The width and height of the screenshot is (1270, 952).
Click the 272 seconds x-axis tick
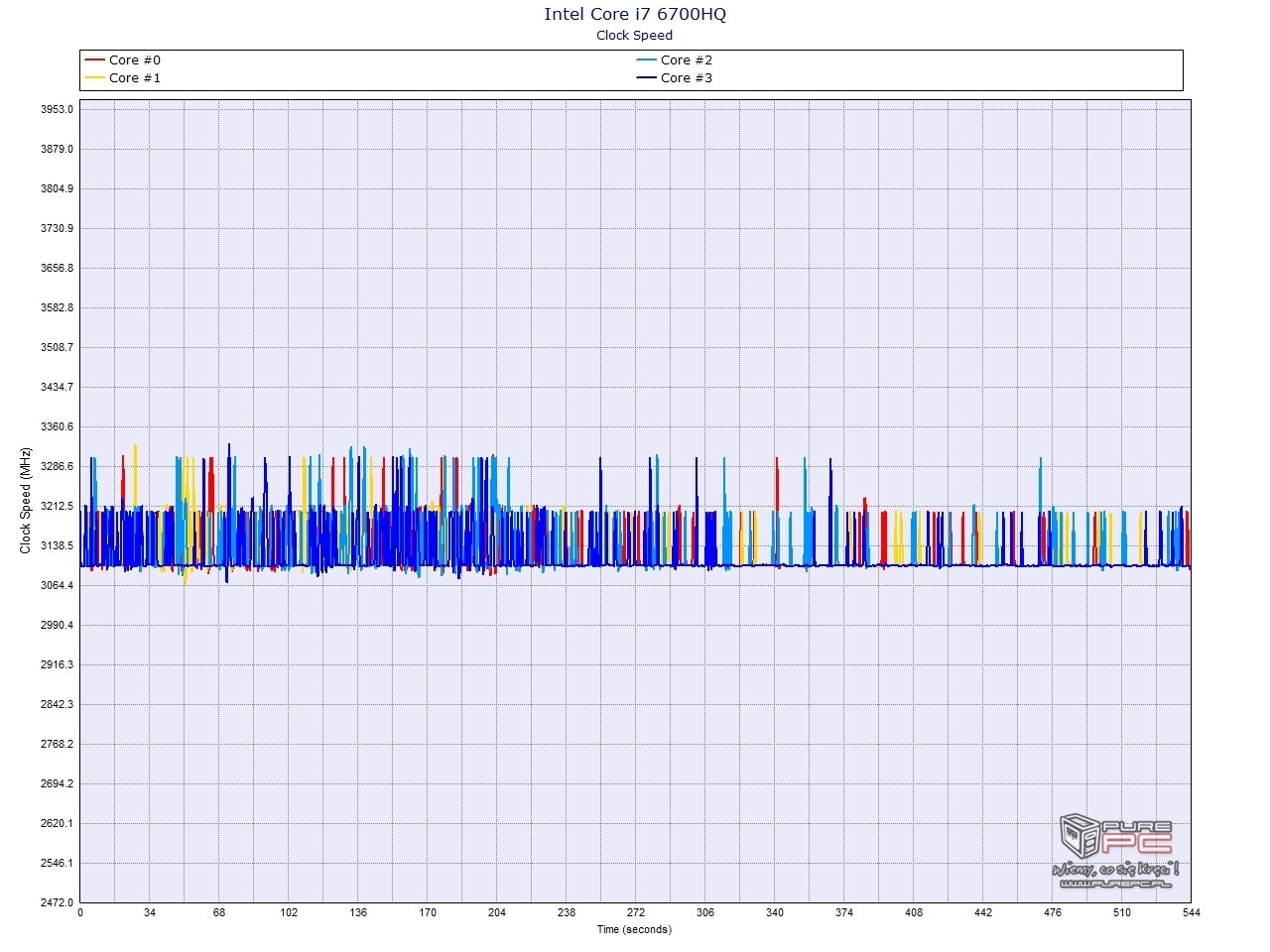point(636,913)
